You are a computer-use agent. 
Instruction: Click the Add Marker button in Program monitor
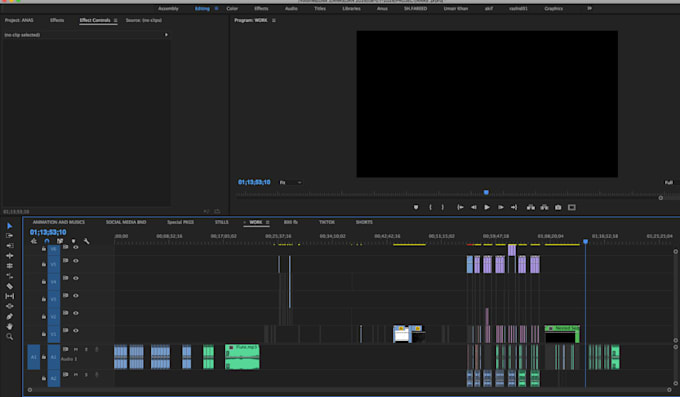416,207
